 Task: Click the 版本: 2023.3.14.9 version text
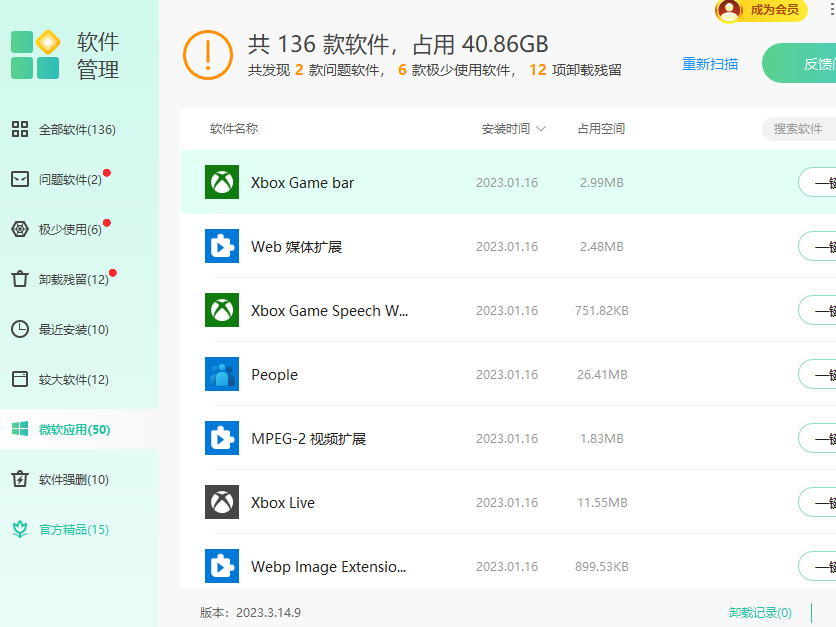click(x=250, y=613)
